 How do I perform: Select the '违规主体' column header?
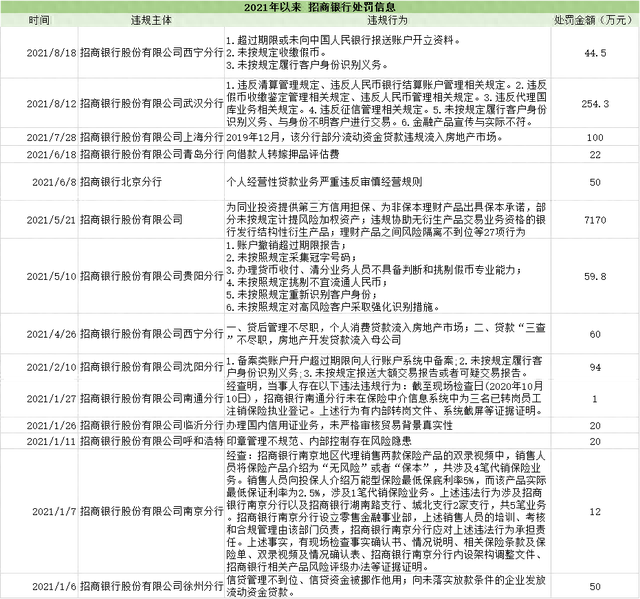151,20
